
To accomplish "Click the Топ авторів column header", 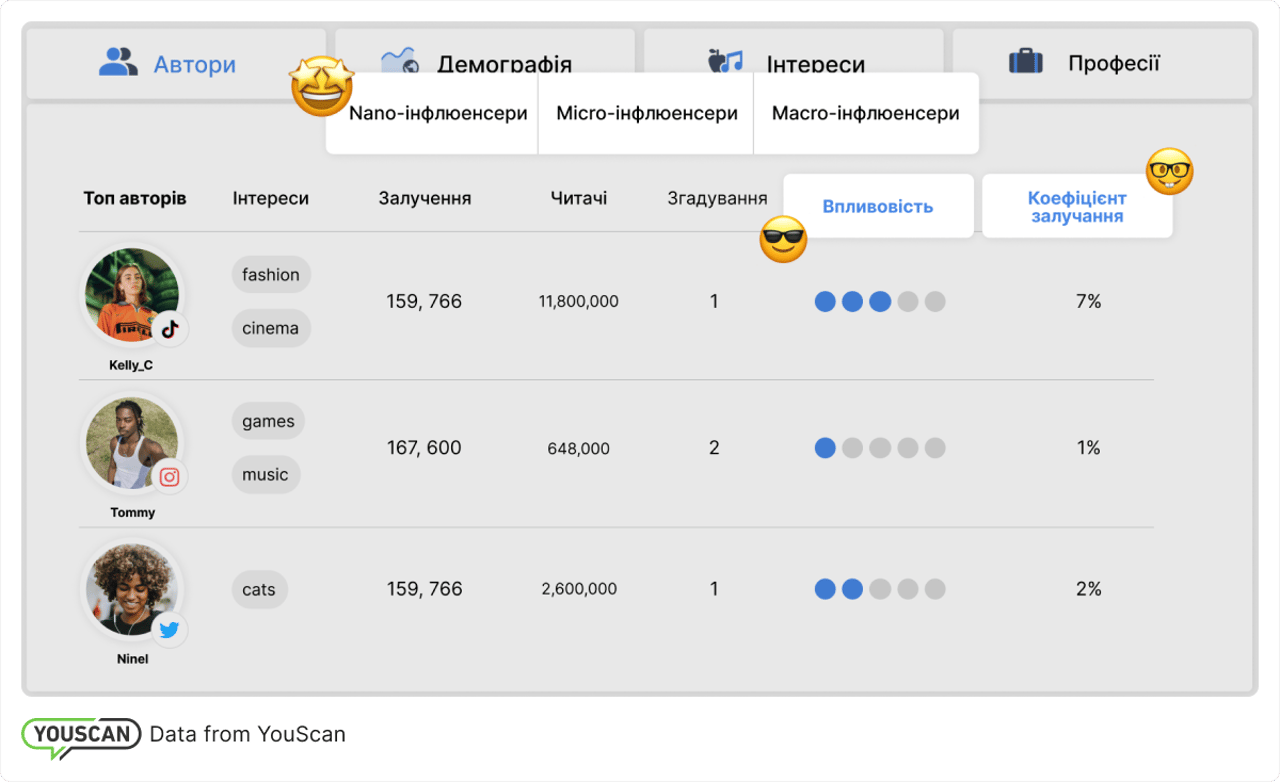I will tap(135, 198).
